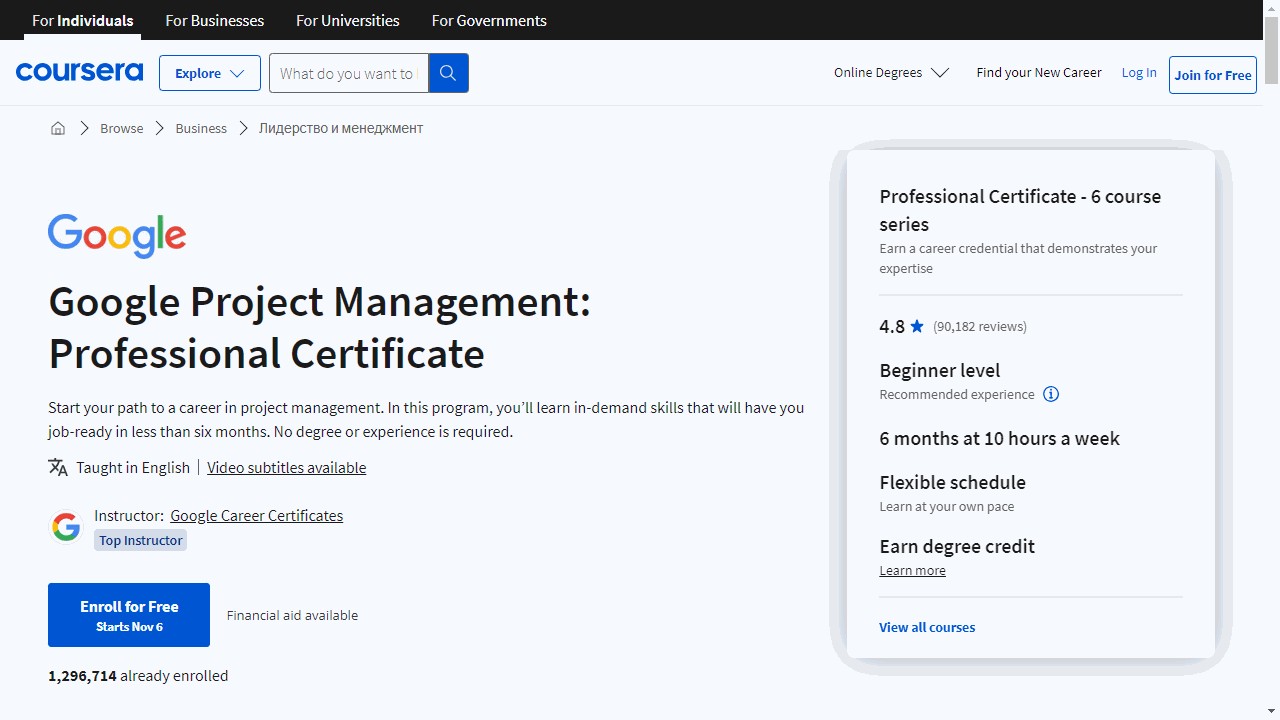This screenshot has width=1280, height=720.
Task: Switch to For Individuals tab
Action: tap(83, 20)
